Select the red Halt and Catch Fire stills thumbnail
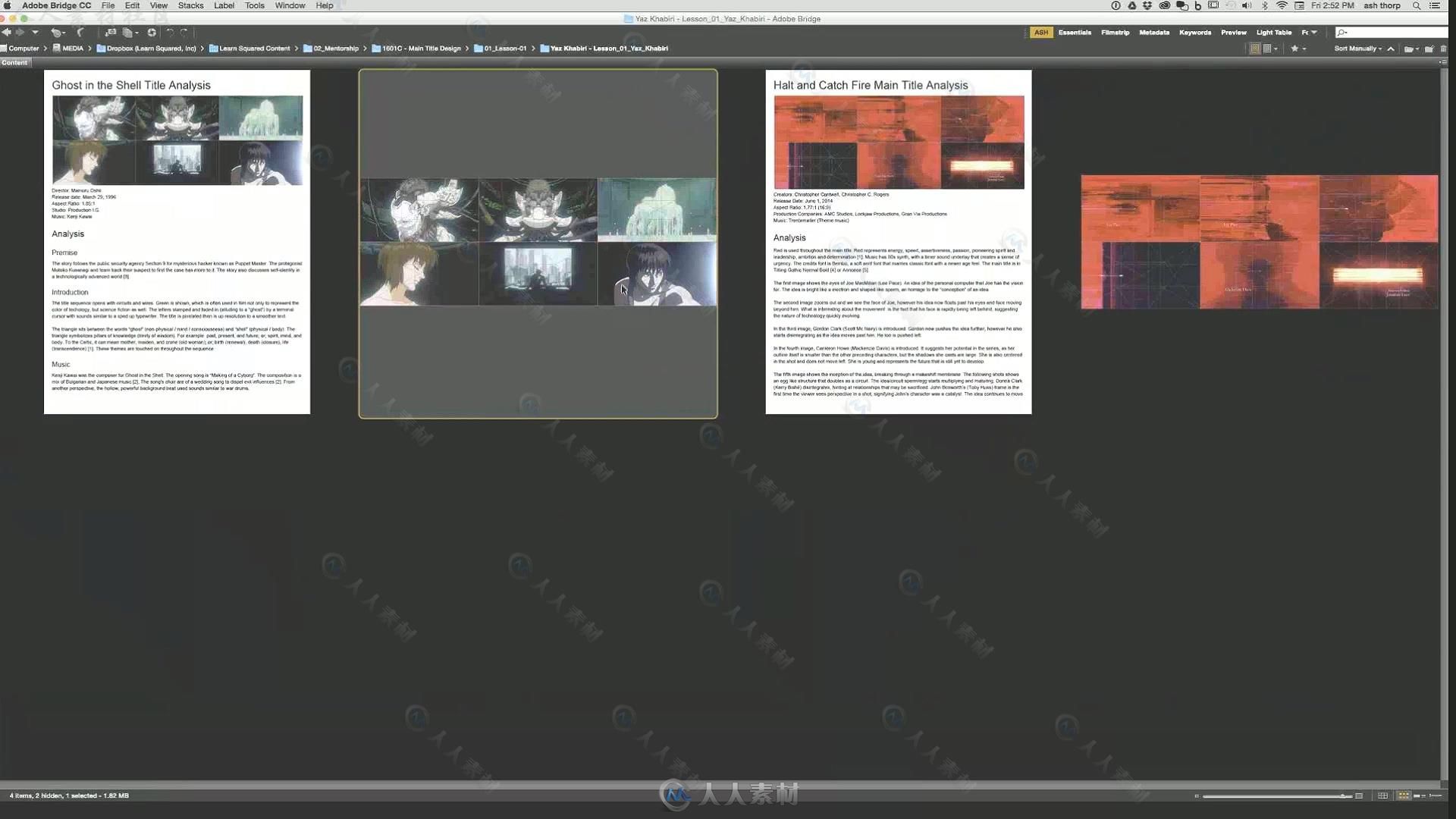Screen dimensions: 1456x819 pos(1259,242)
